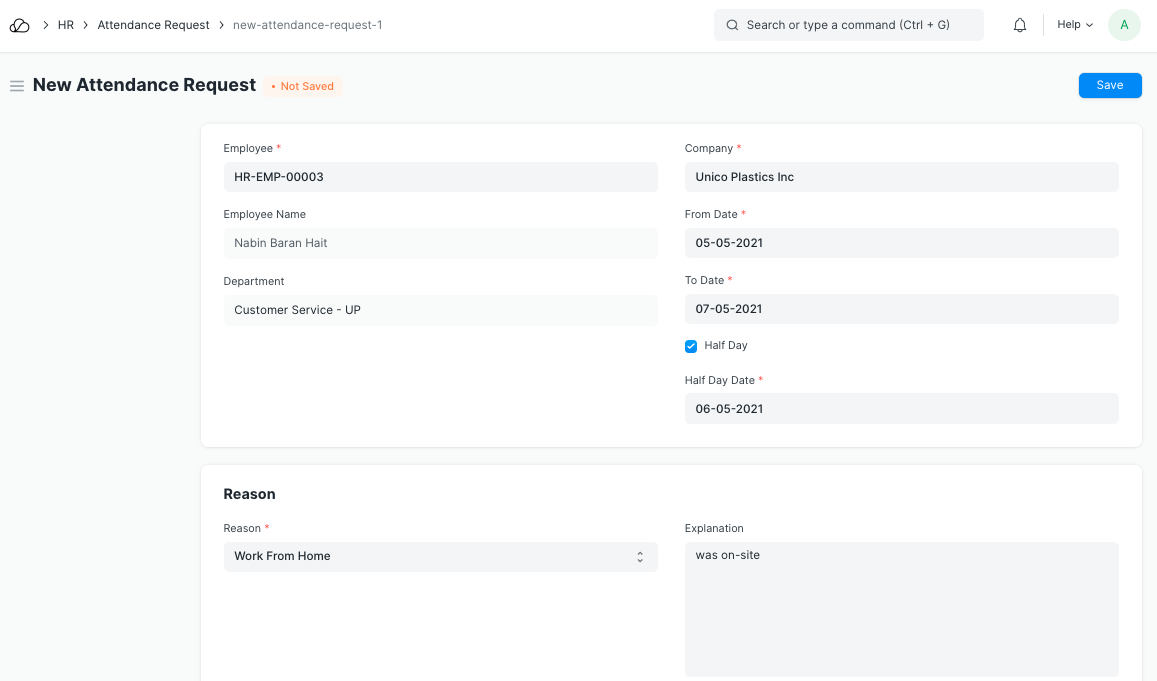Click the Employee field HR-EMP-00003

click(x=440, y=177)
